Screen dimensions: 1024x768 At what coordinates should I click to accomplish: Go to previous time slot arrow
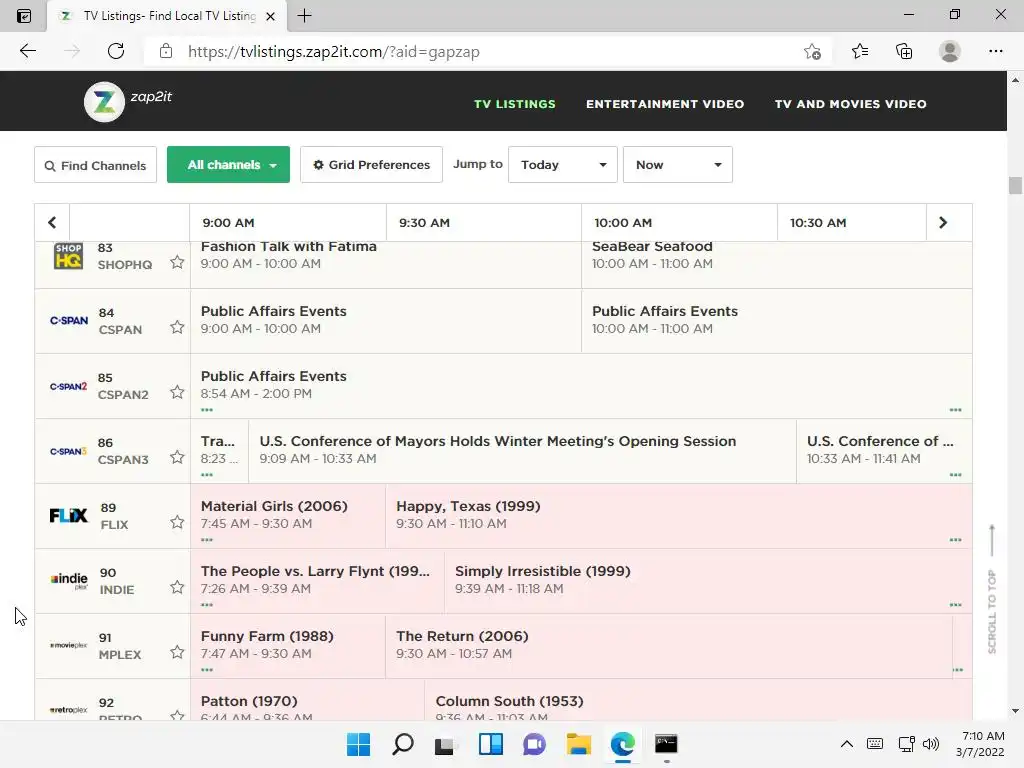pos(52,223)
